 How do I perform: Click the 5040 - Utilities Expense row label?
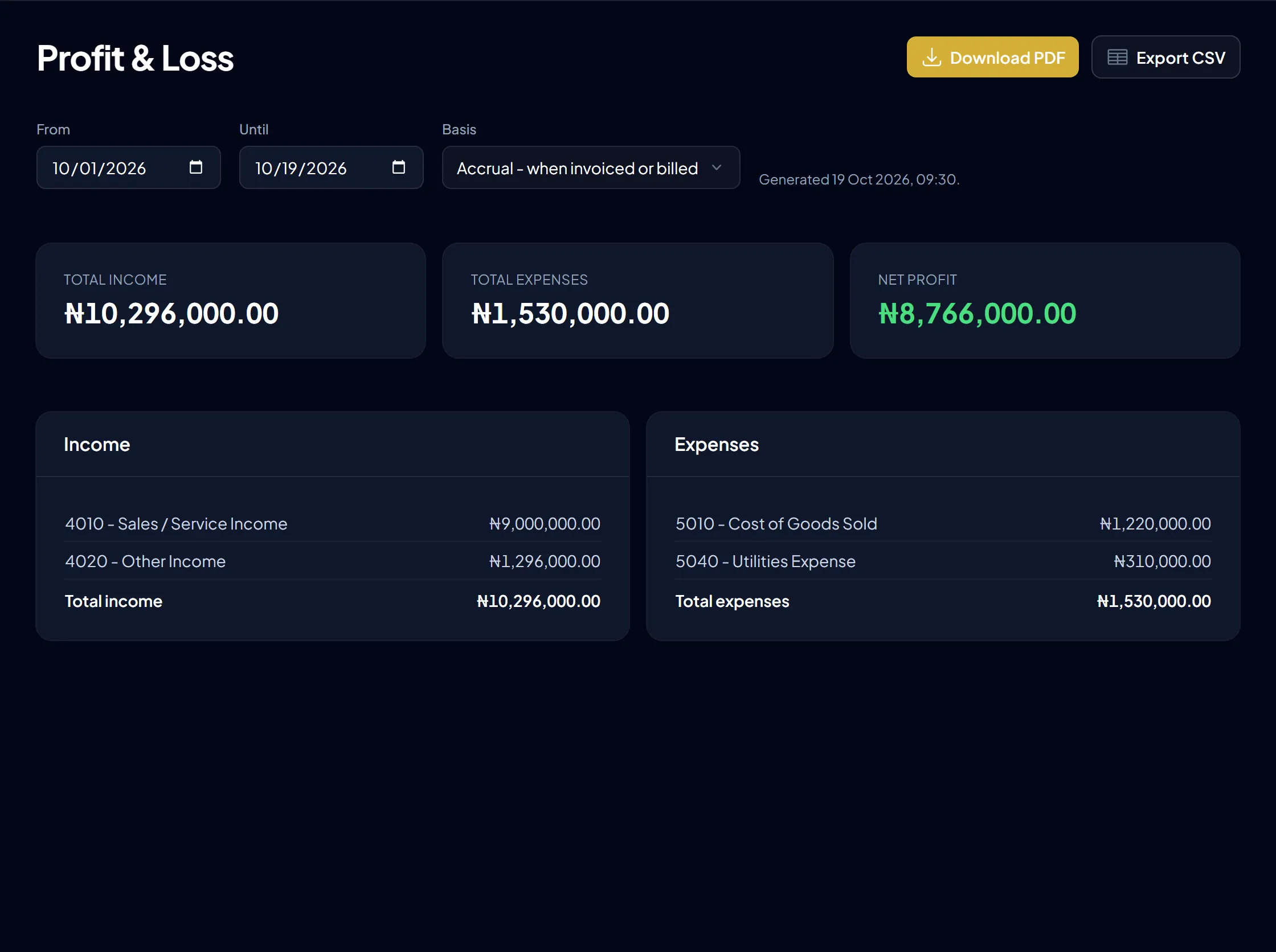pyautogui.click(x=765, y=561)
